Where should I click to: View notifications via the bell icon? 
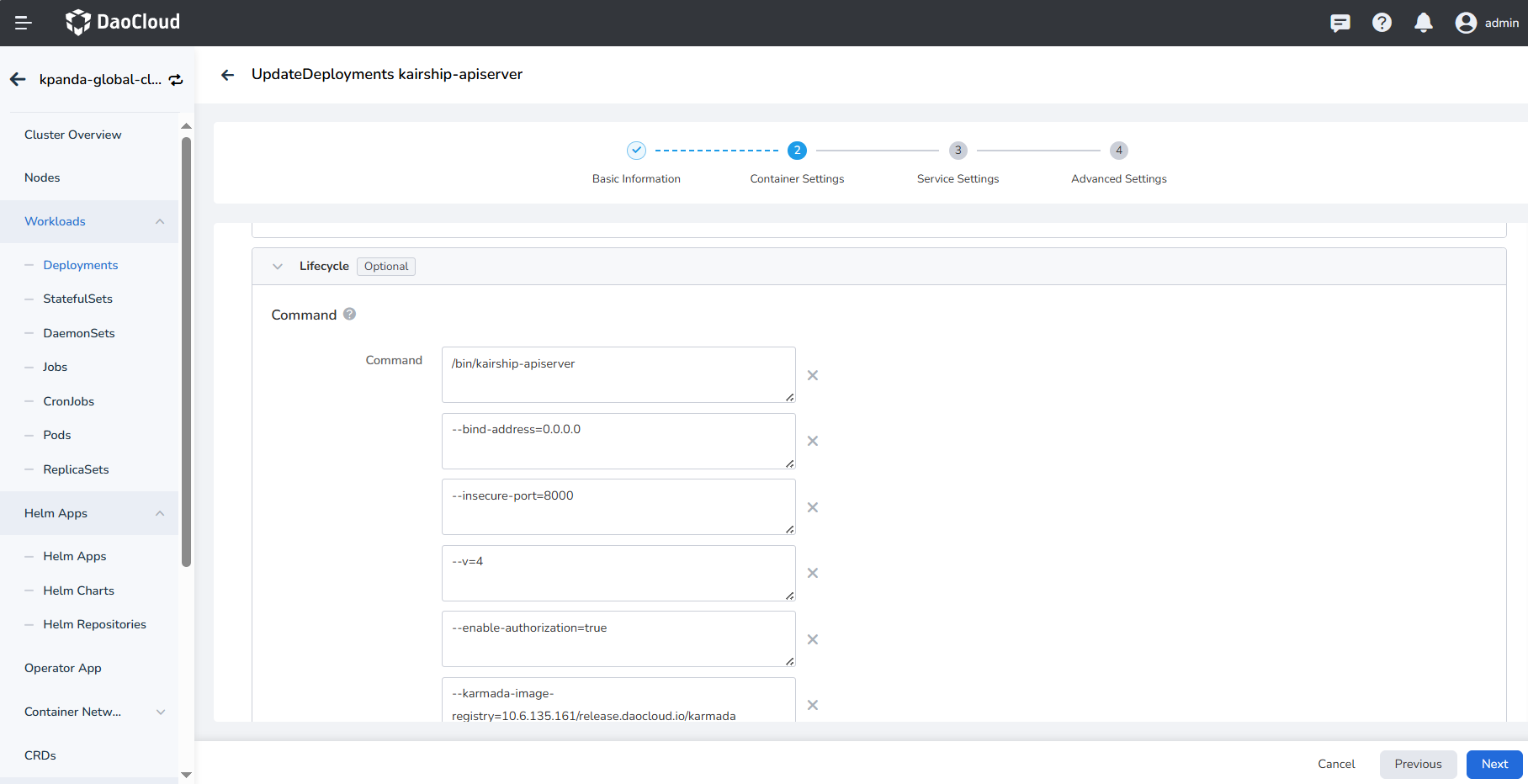(x=1424, y=23)
